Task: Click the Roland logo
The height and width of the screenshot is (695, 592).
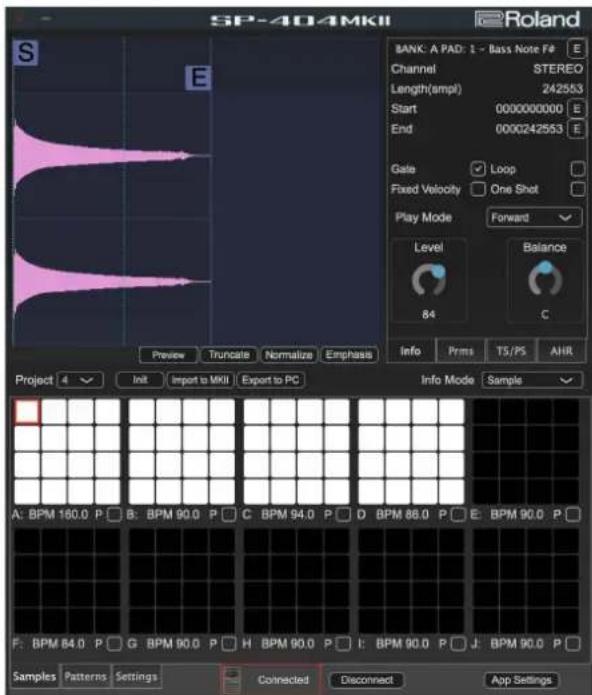Action: 527,20
